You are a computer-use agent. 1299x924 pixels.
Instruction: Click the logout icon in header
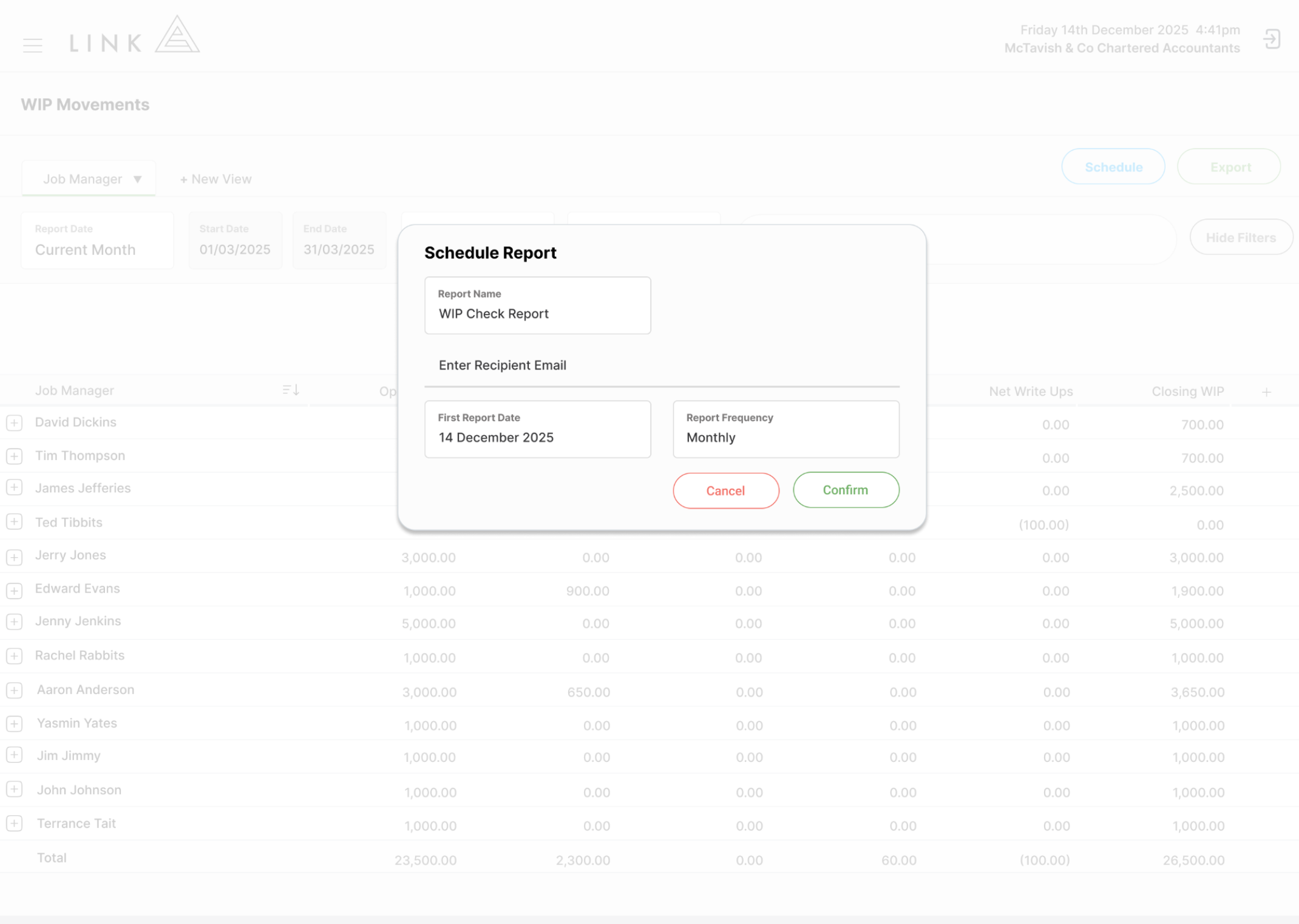pos(1272,39)
